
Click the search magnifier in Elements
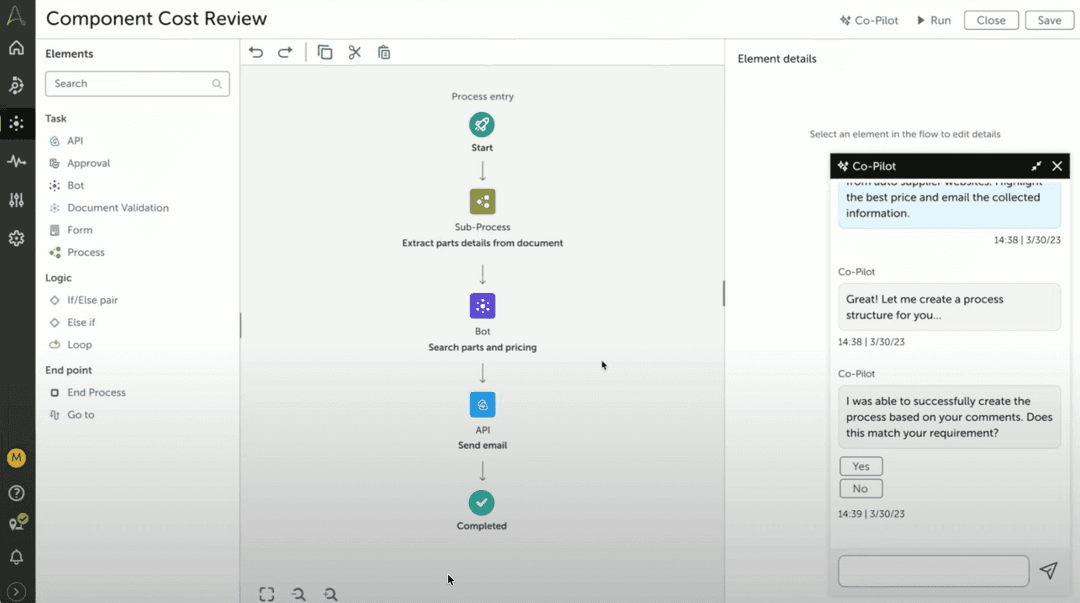(217, 84)
